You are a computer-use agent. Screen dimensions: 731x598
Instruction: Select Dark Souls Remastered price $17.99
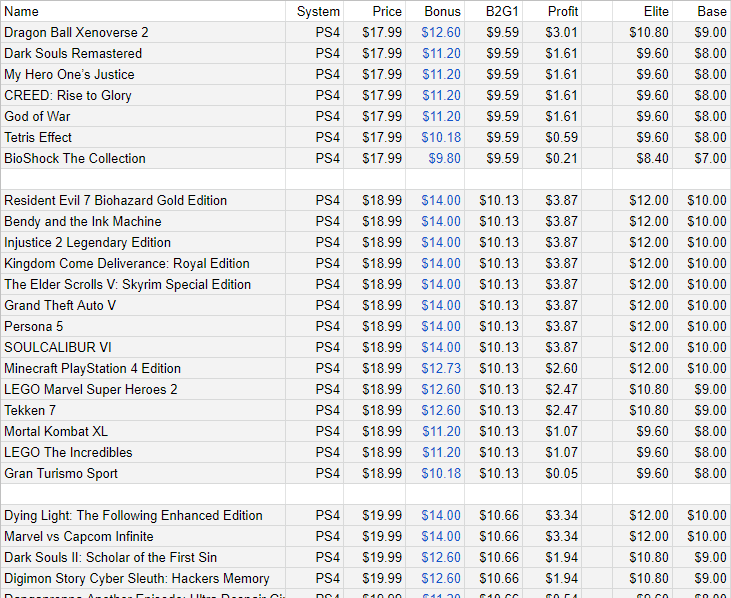point(374,53)
